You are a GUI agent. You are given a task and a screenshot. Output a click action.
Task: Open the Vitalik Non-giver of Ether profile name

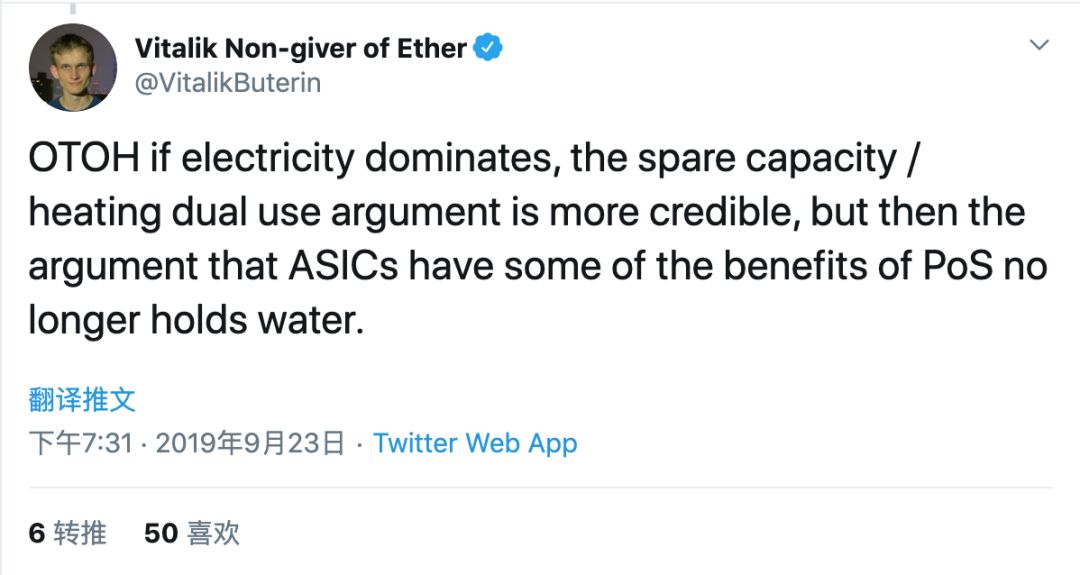coord(301,48)
